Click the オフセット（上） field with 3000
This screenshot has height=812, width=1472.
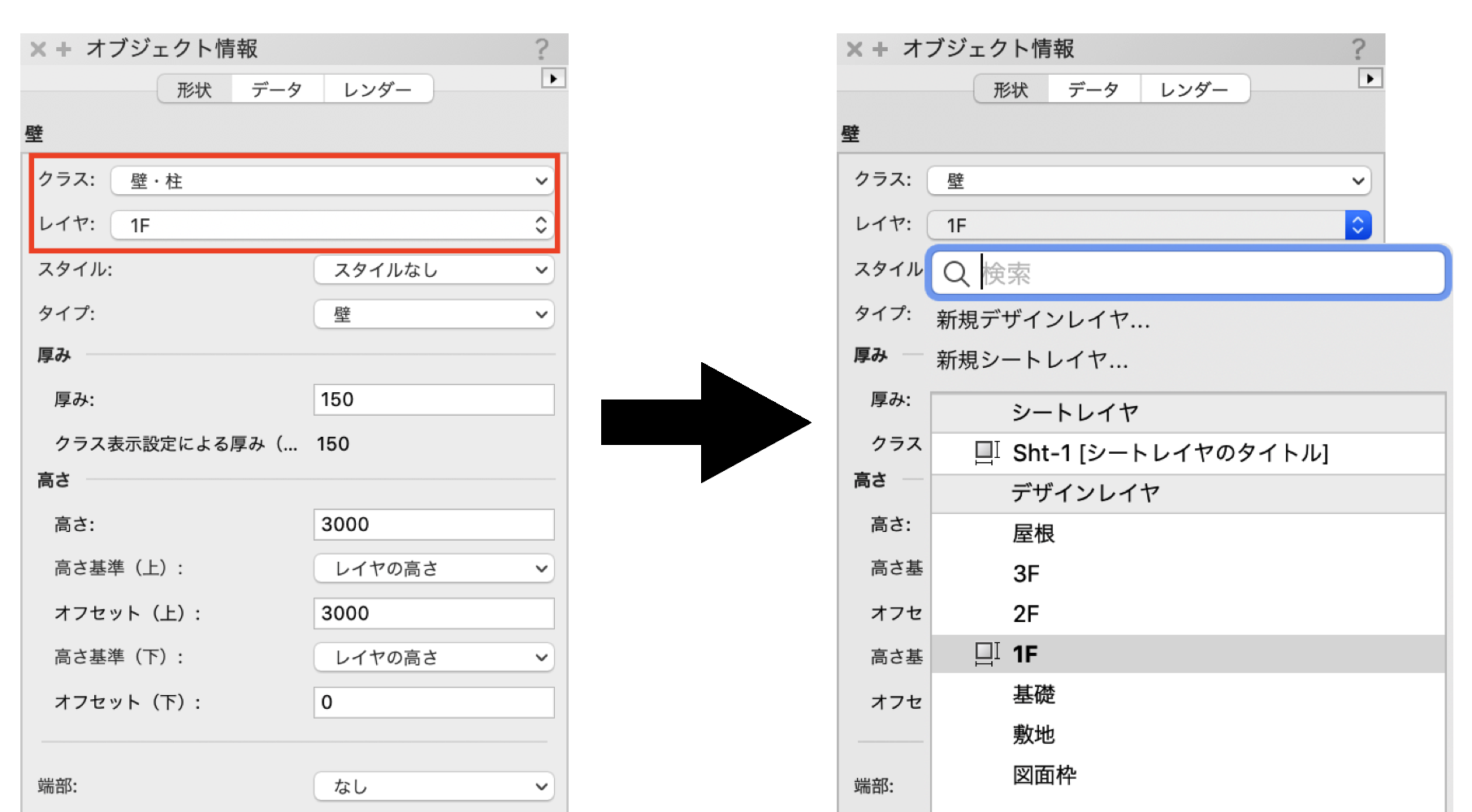(x=434, y=613)
